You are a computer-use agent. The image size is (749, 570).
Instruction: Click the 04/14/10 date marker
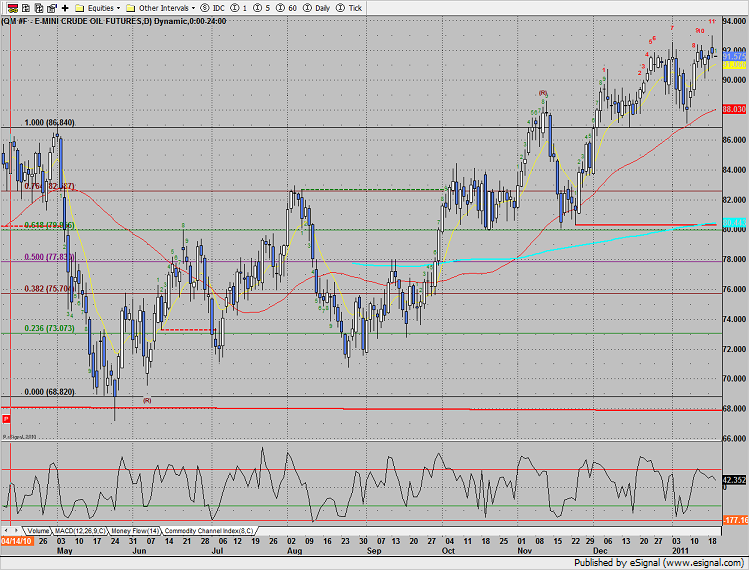tap(14, 541)
